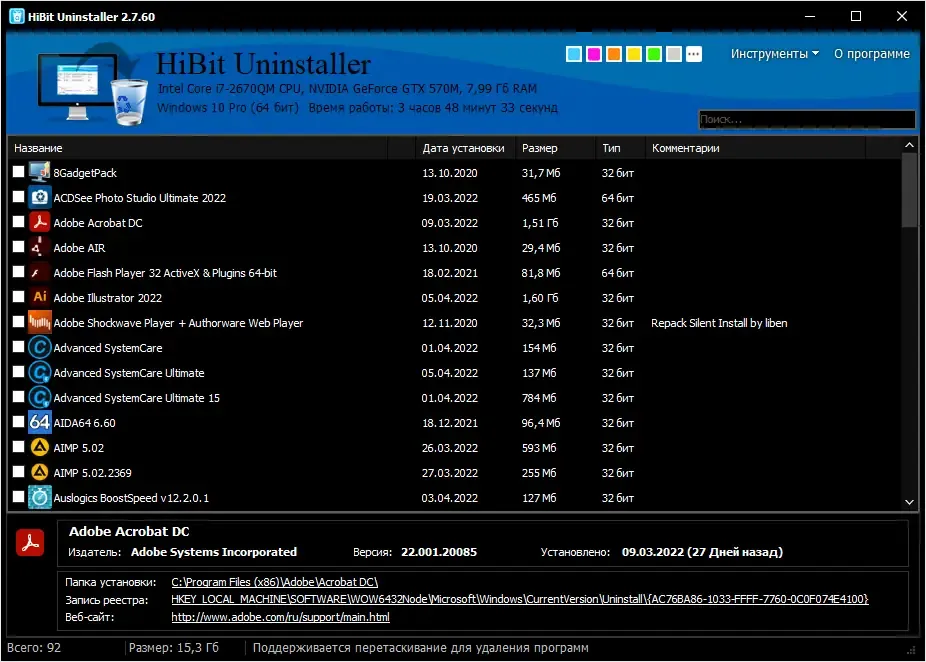Click the 1,60 Гб size cell
The width and height of the screenshot is (926, 662).
(540, 298)
